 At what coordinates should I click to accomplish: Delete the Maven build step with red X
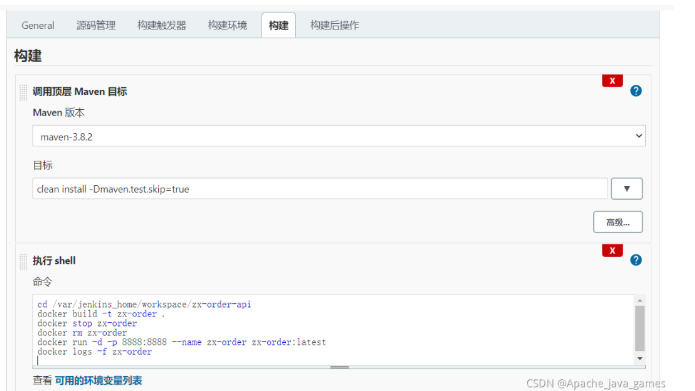612,81
